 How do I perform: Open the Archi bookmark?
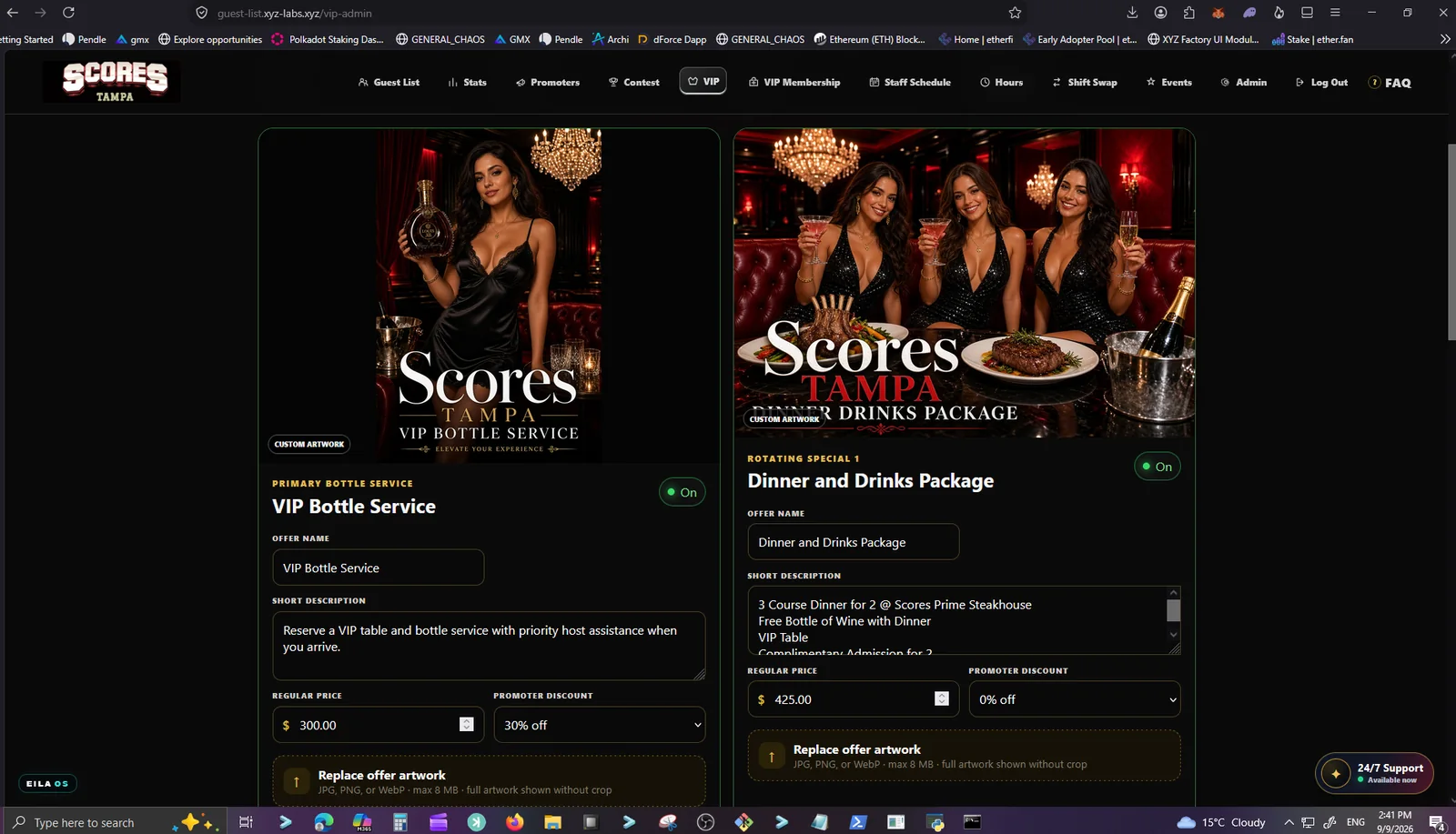611,39
